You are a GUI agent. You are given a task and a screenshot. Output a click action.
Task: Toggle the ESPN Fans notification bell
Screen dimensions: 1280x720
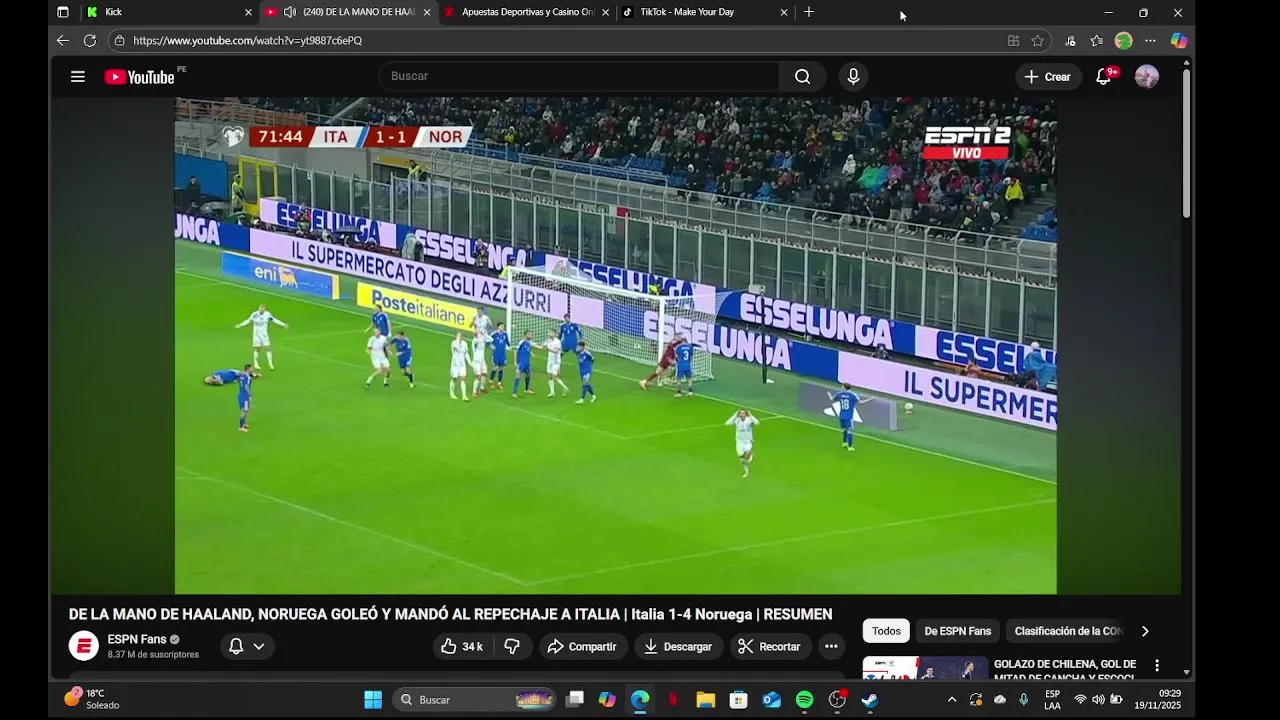[x=236, y=647]
